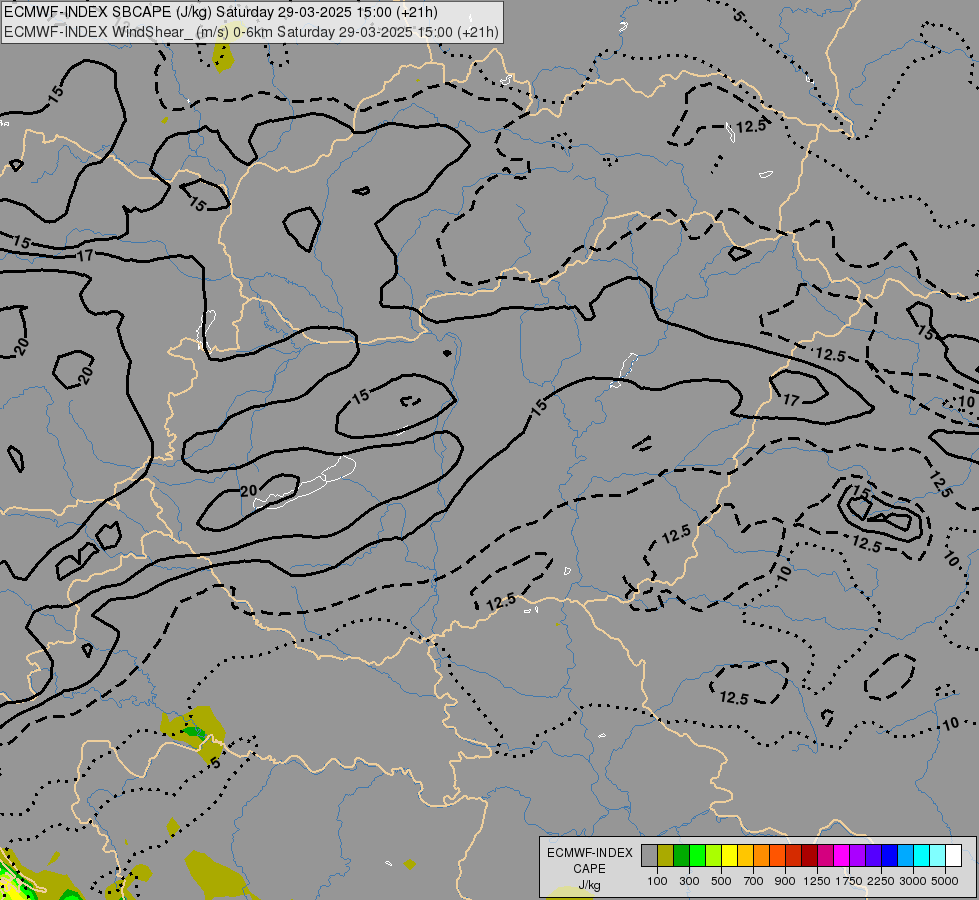Click the legend value 300
This screenshot has height=900, width=979.
[x=689, y=881]
